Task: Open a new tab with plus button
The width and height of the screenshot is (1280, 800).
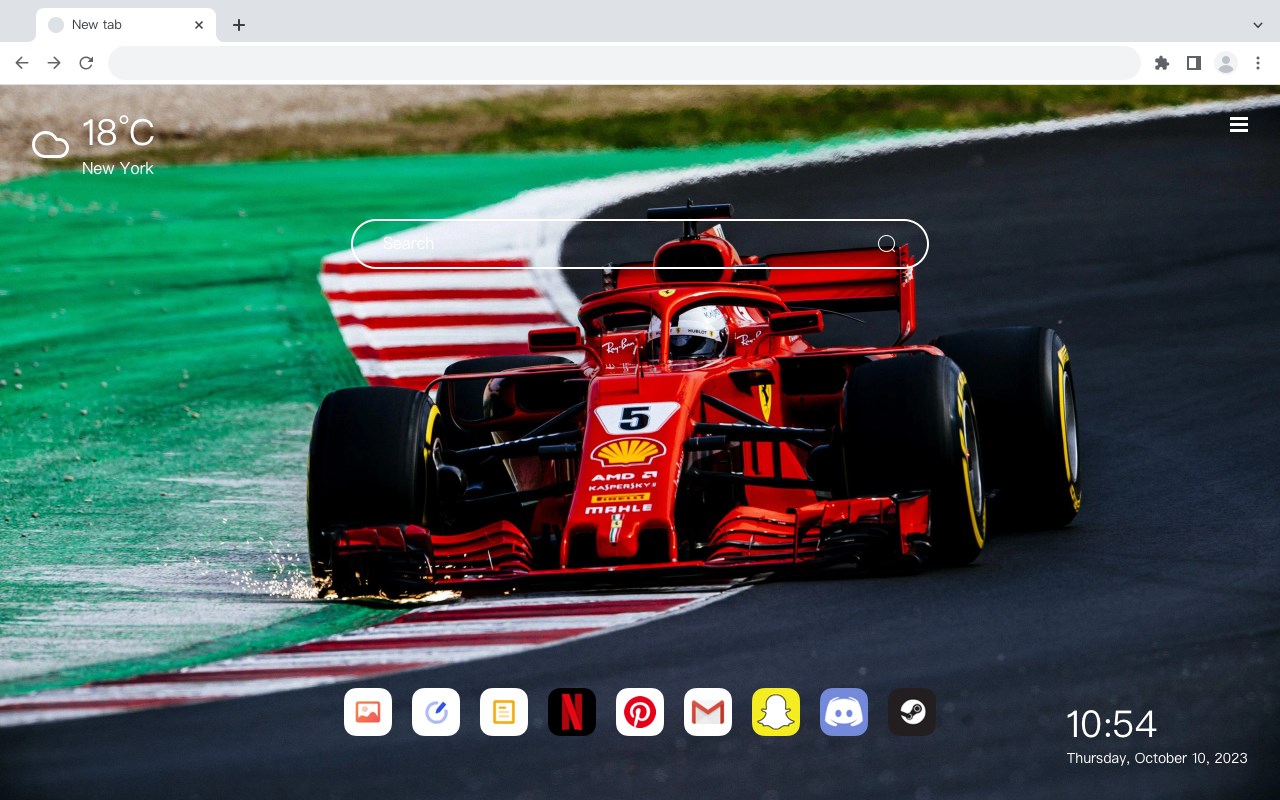Action: tap(238, 25)
